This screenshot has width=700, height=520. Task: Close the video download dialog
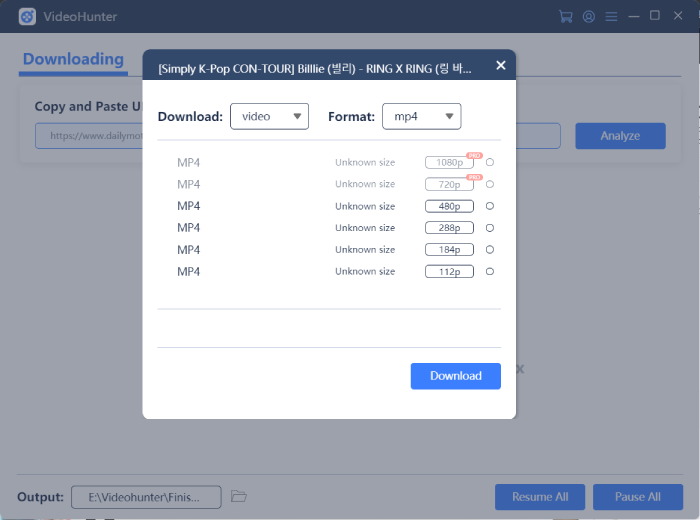coord(501,65)
